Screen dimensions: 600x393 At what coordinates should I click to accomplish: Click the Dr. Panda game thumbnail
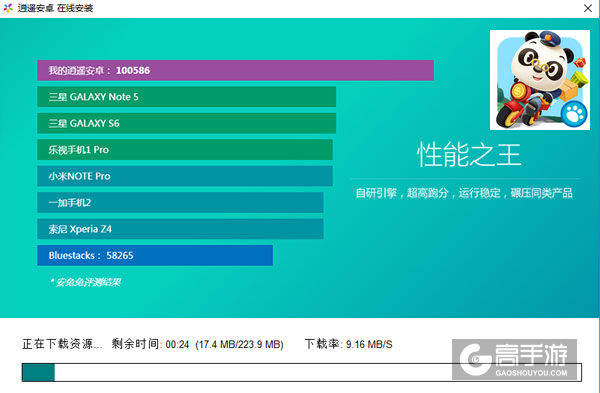point(540,80)
